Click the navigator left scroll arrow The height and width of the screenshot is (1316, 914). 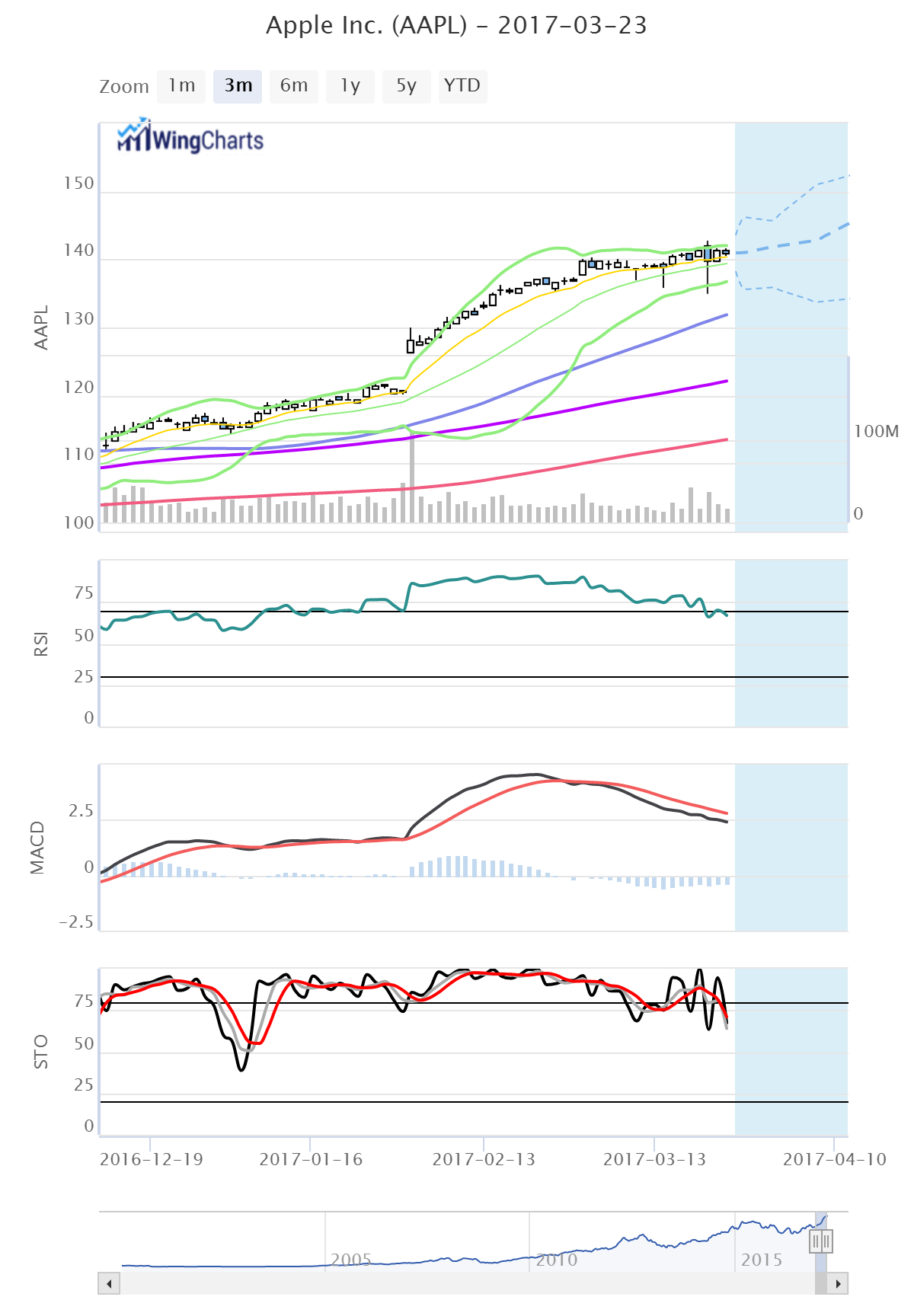coord(109,1284)
